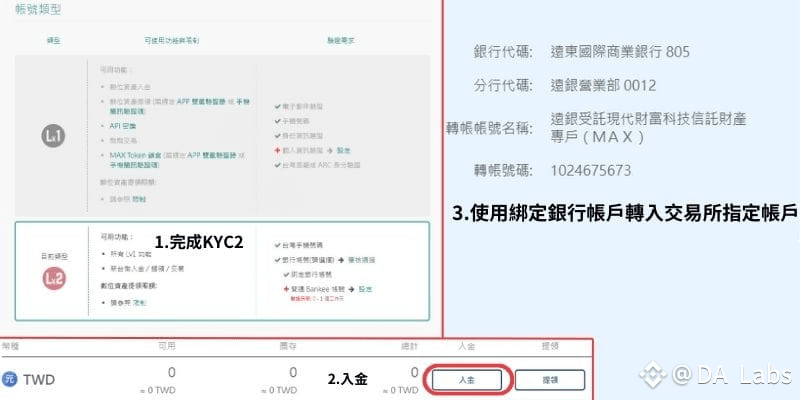Click the 轉帳帳號名稱 label
The image size is (800, 400).
(489, 129)
